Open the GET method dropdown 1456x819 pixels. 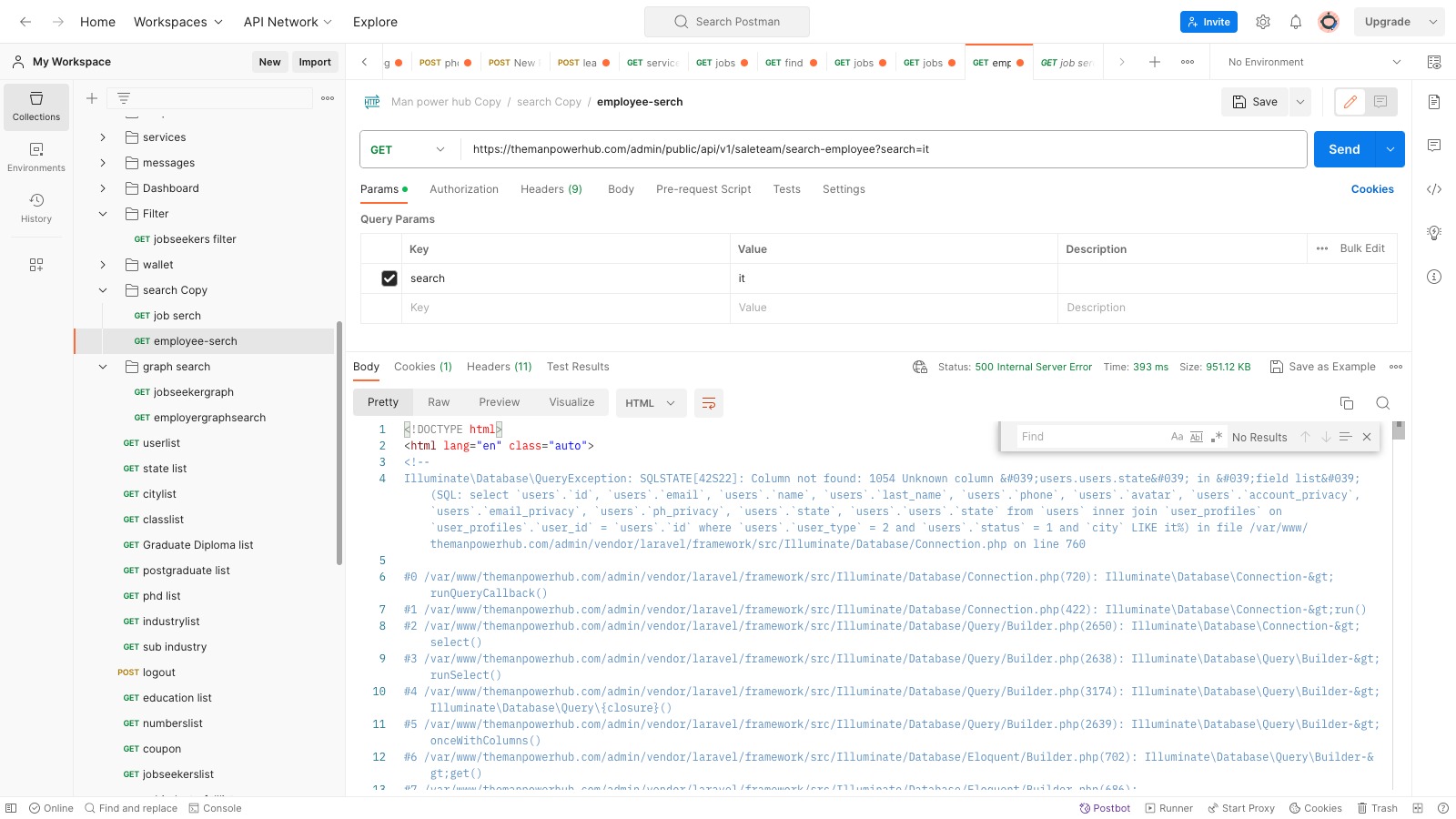pyautogui.click(x=409, y=149)
